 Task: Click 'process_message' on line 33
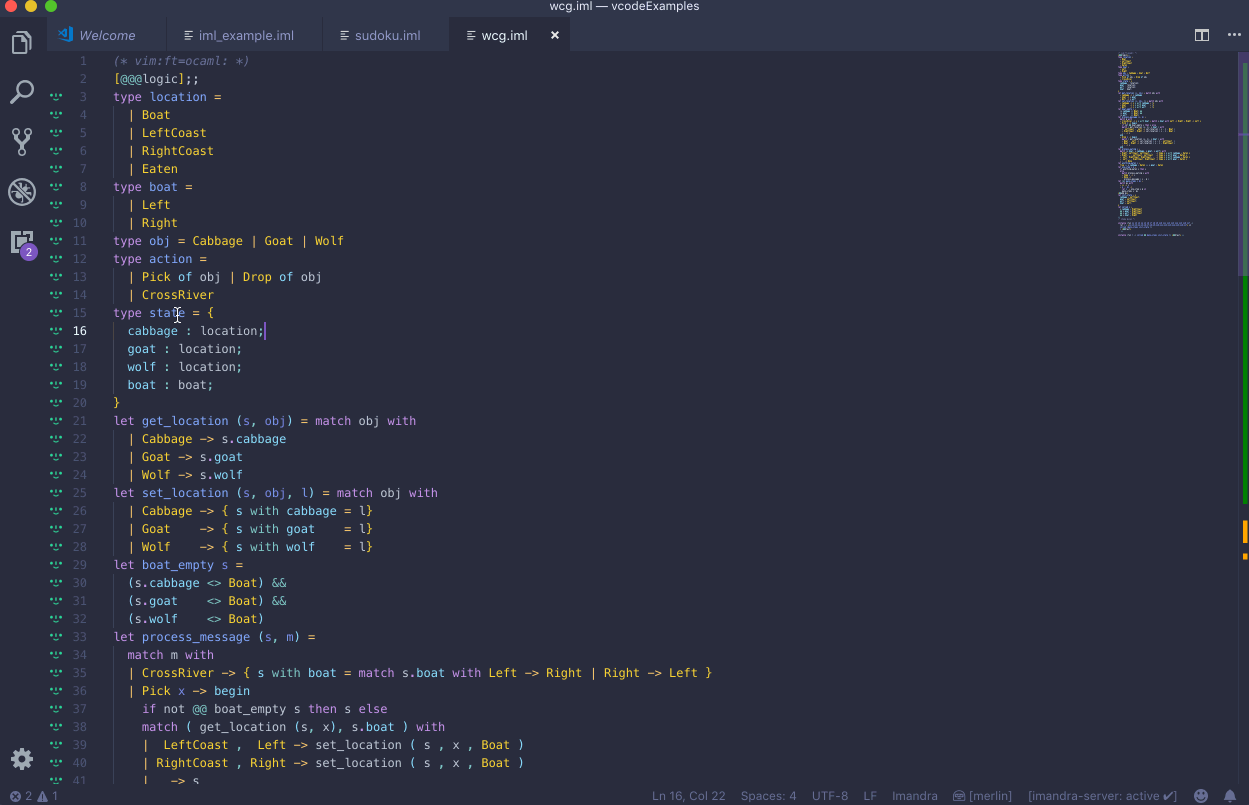pos(196,637)
